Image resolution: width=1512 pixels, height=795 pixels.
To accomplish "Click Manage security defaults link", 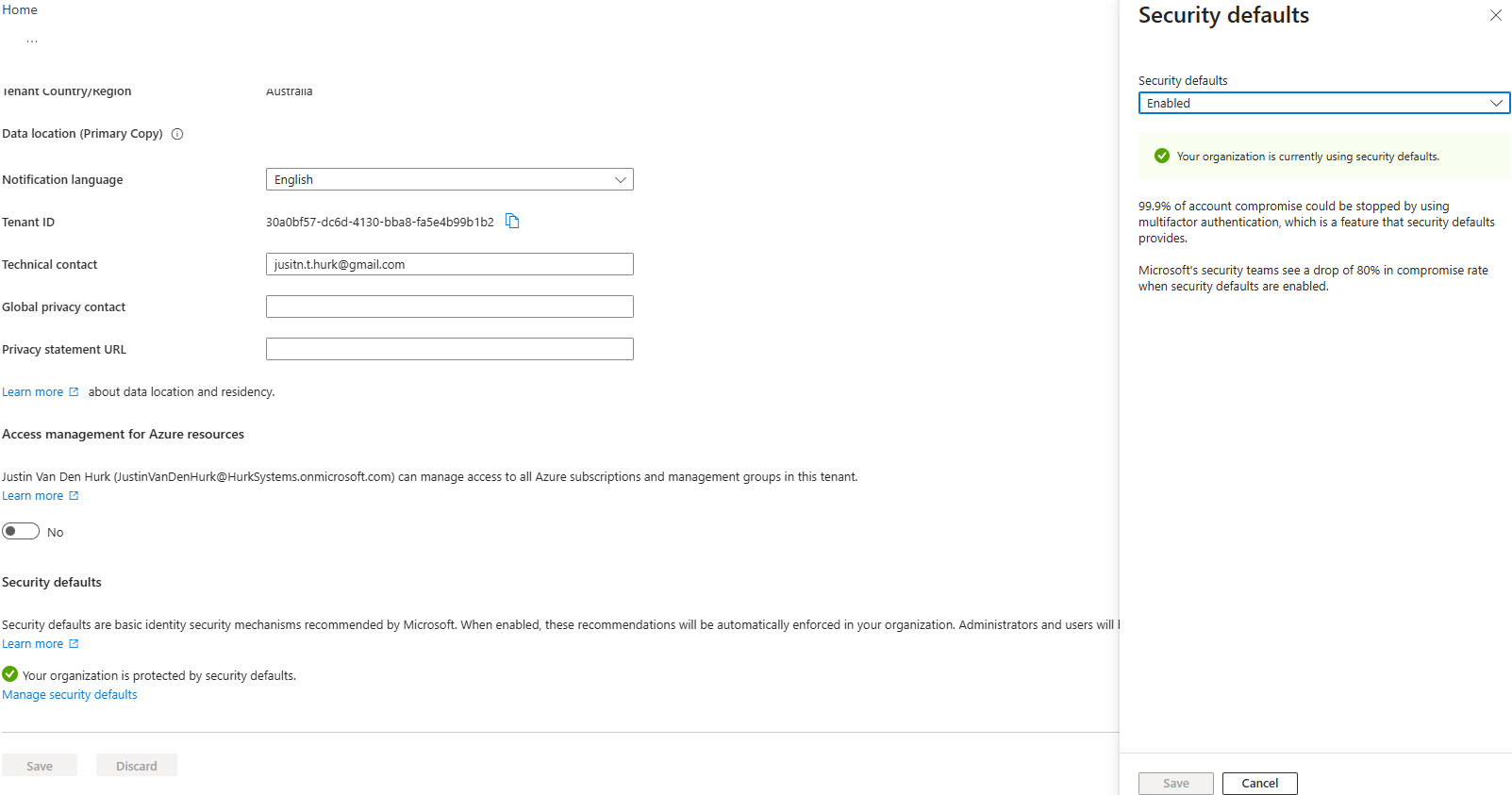I will [x=69, y=694].
